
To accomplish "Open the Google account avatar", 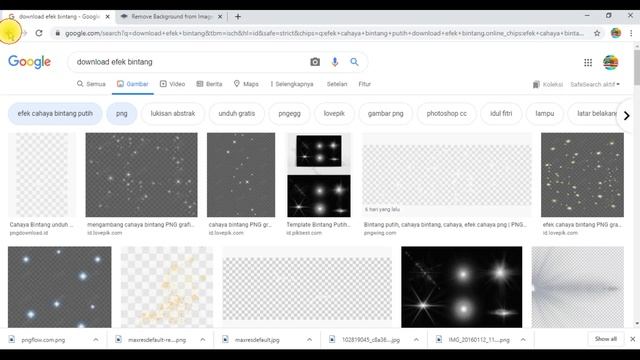I will pyautogui.click(x=611, y=62).
